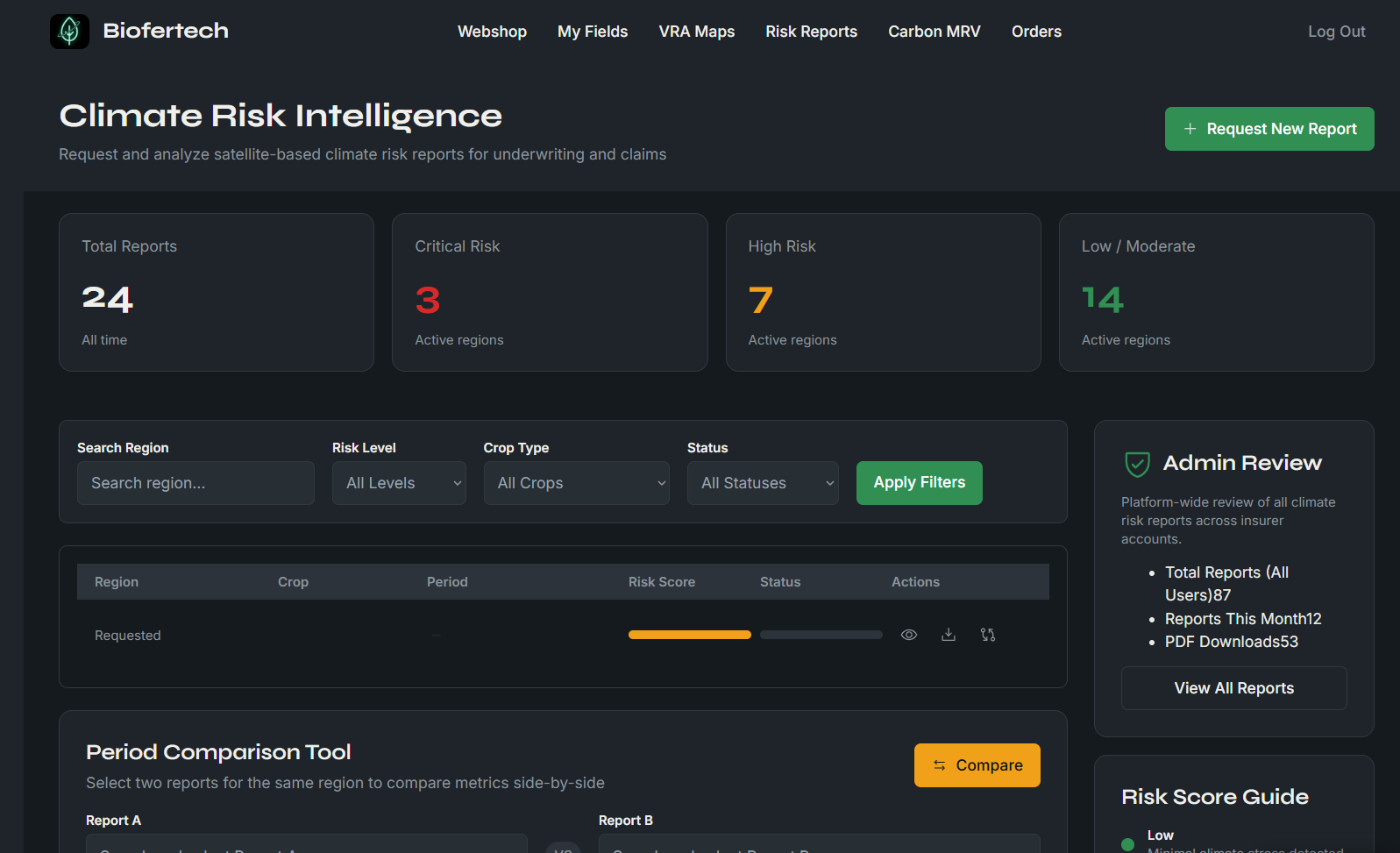View the report using the eye icon
Viewport: 1400px width, 853px height.
(x=909, y=635)
